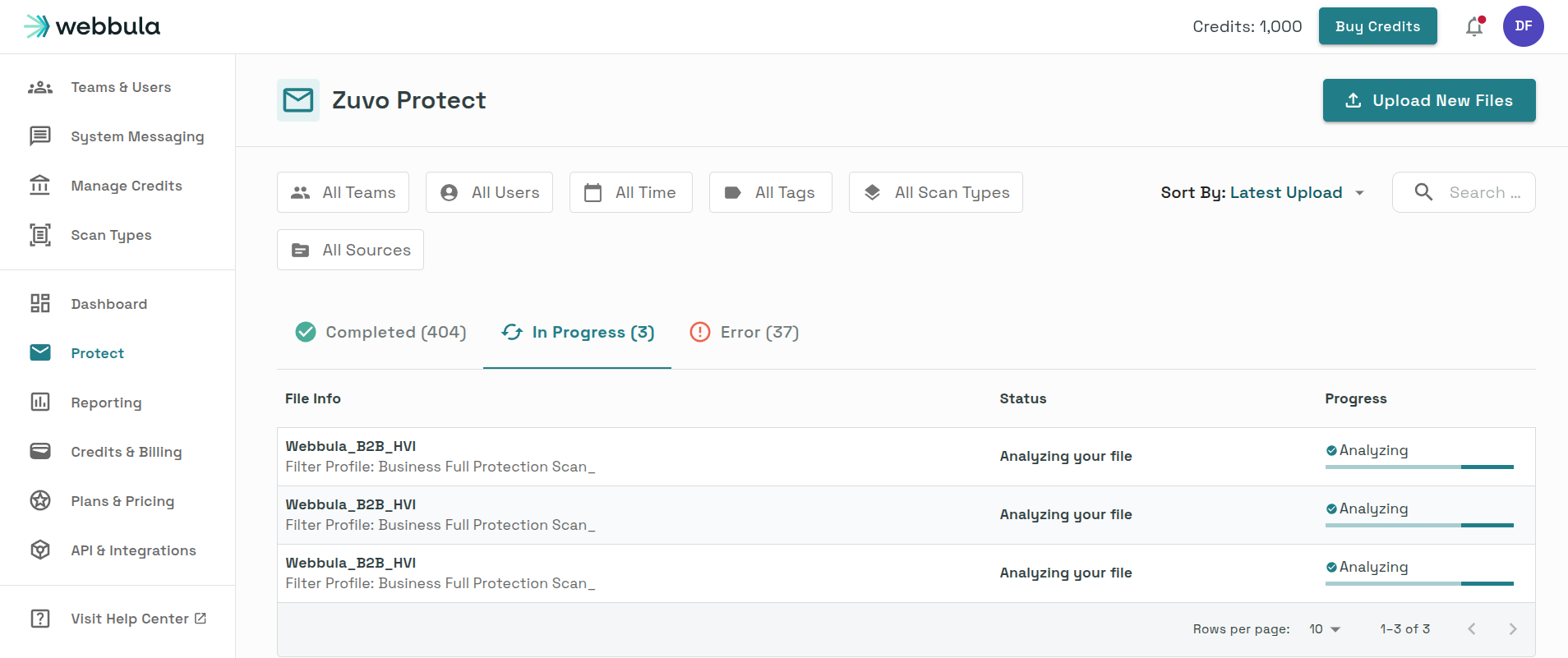Click the Scan Types icon
Image resolution: width=1568 pixels, height=658 pixels.
pos(40,235)
